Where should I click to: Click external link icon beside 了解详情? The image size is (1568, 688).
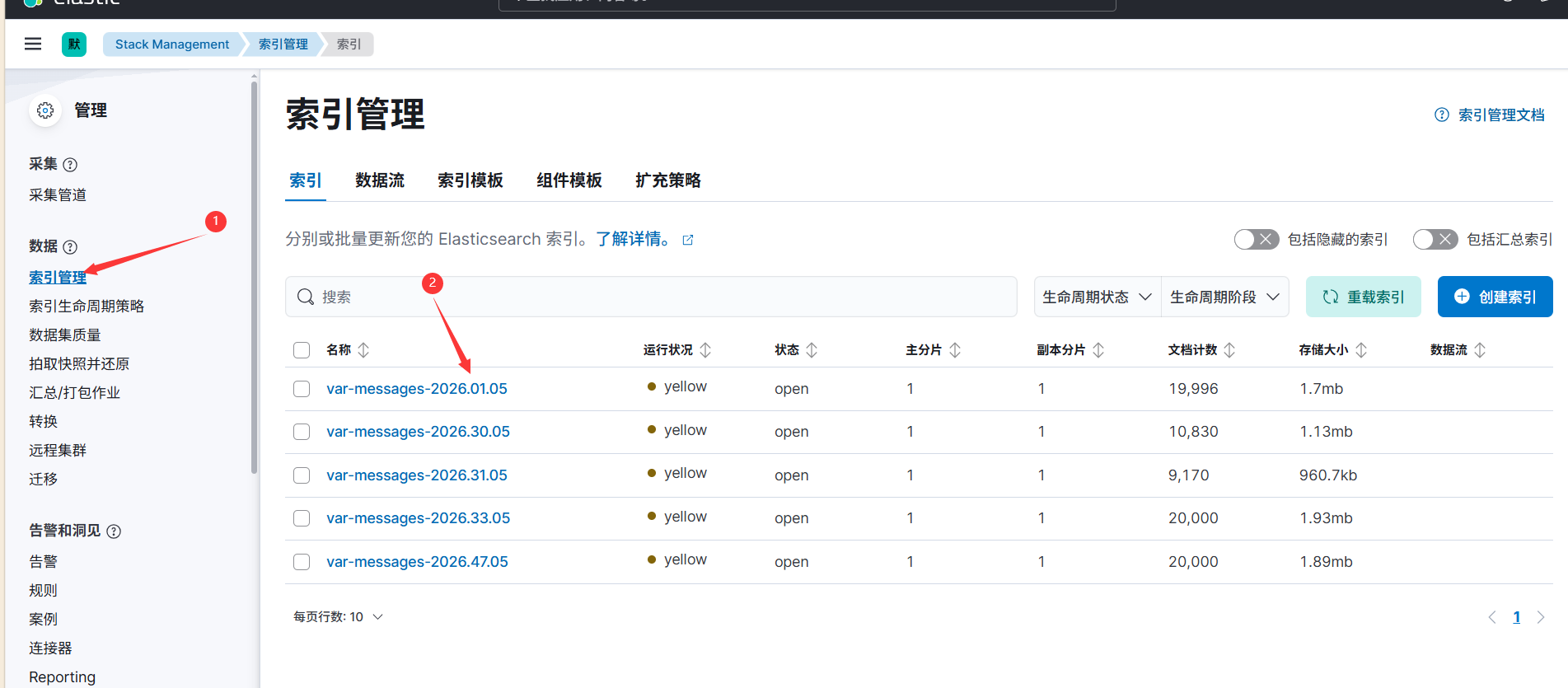tap(688, 240)
